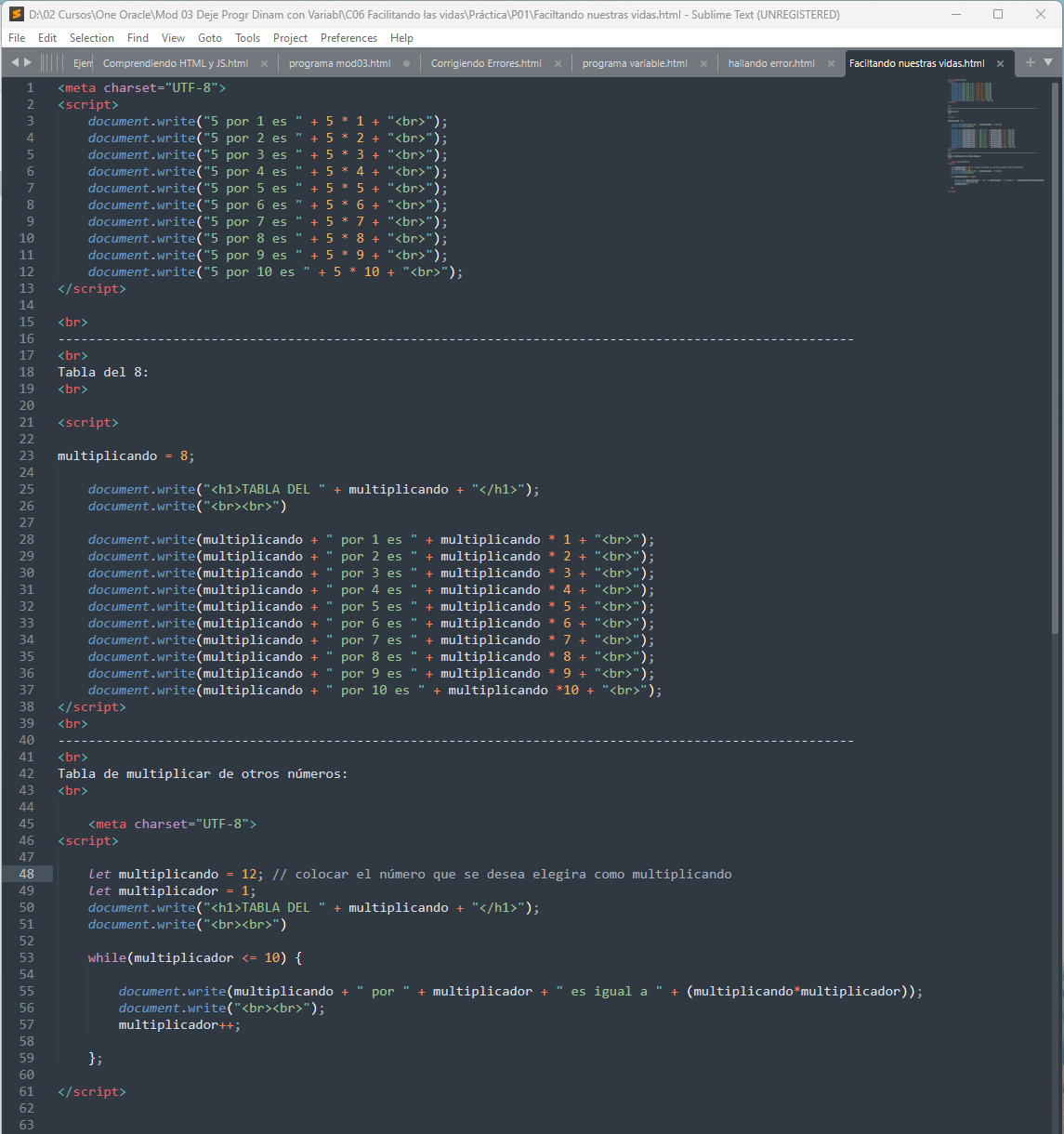Click the dashed separator text line 16
Screen dimensions: 1064x1134
tap(455, 338)
